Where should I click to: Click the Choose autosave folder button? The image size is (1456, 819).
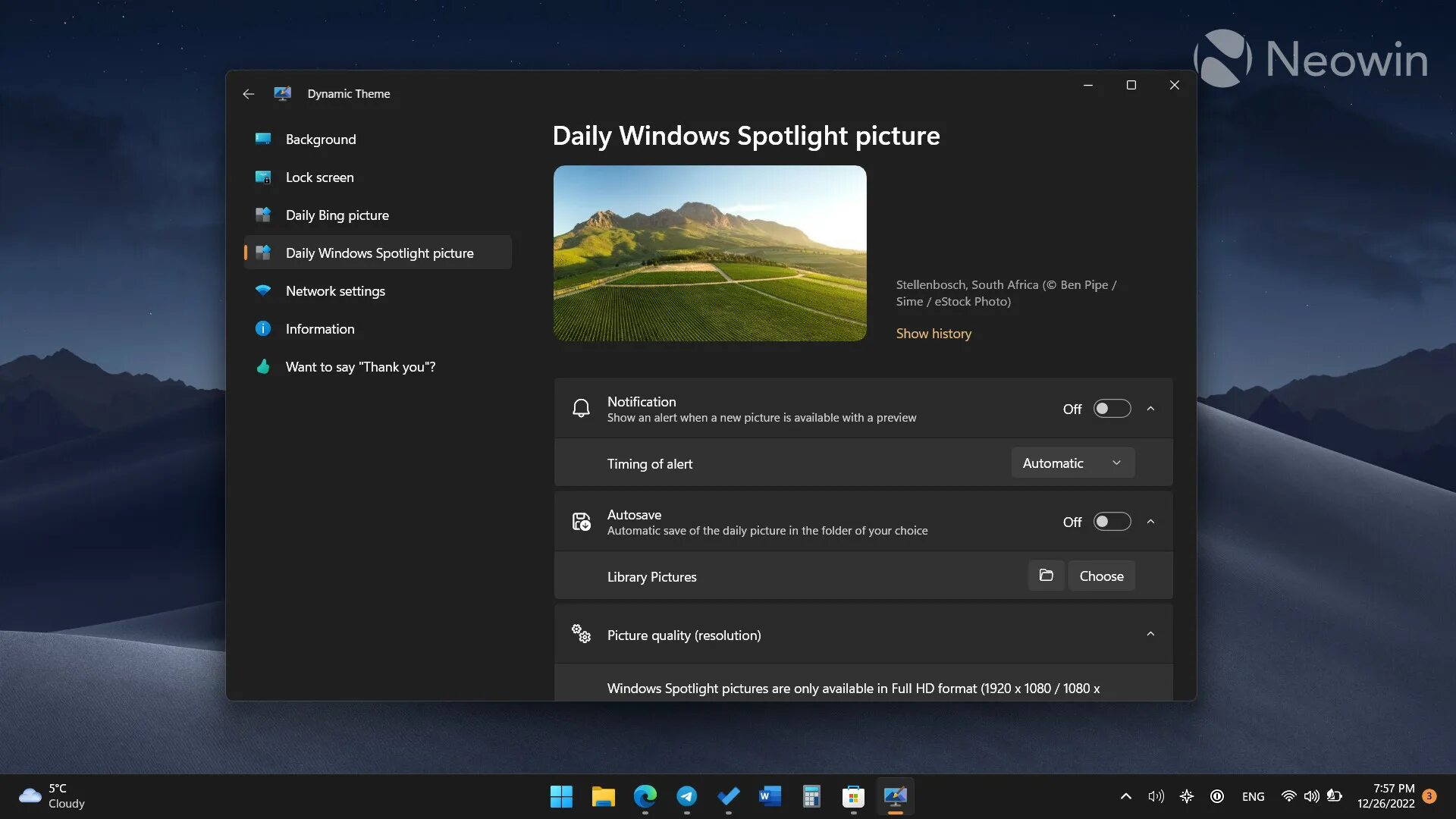(x=1100, y=575)
